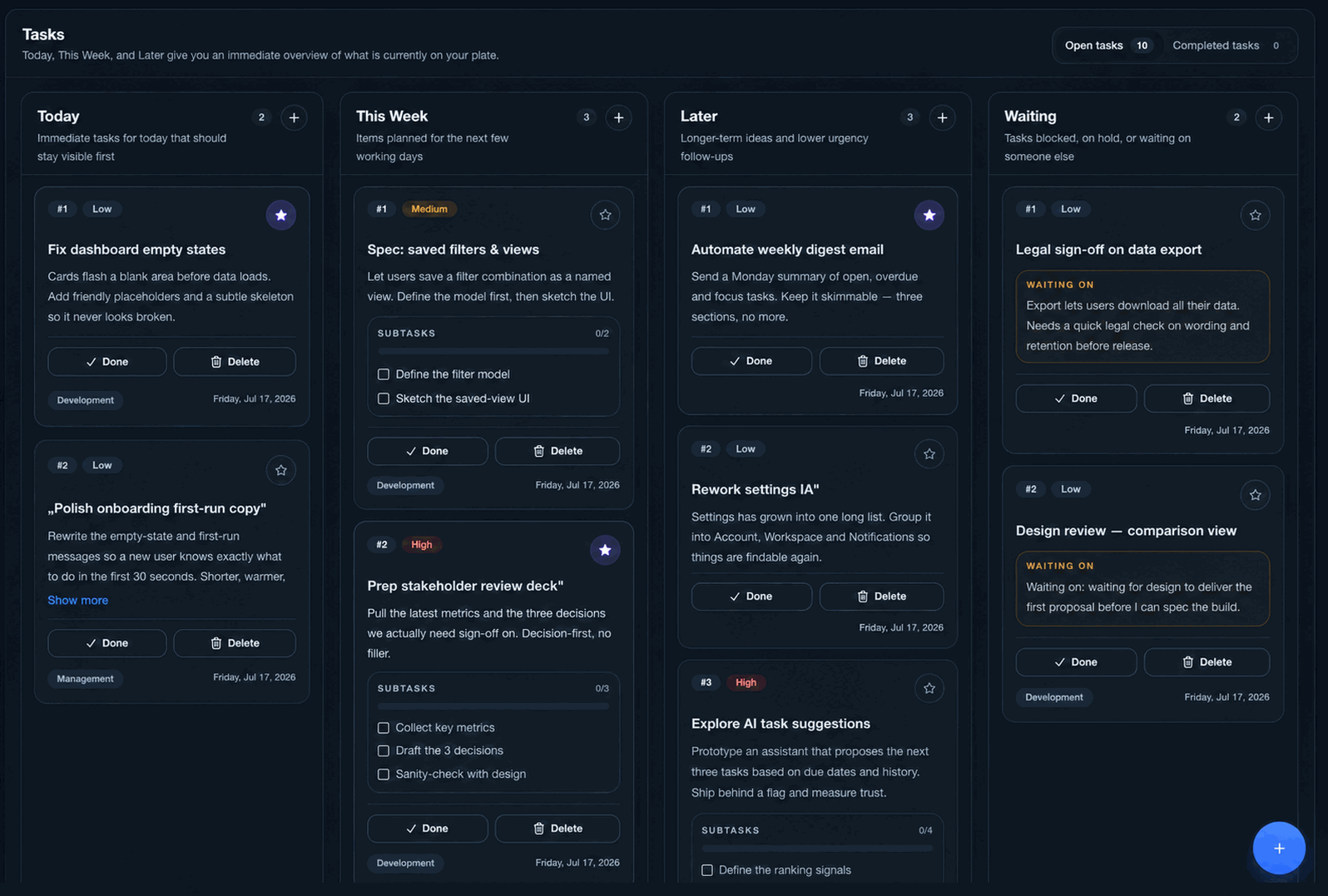Screen dimensions: 1328x896
Task: Click the Medium priority badge on the Spec task
Action: pyautogui.click(x=429, y=209)
